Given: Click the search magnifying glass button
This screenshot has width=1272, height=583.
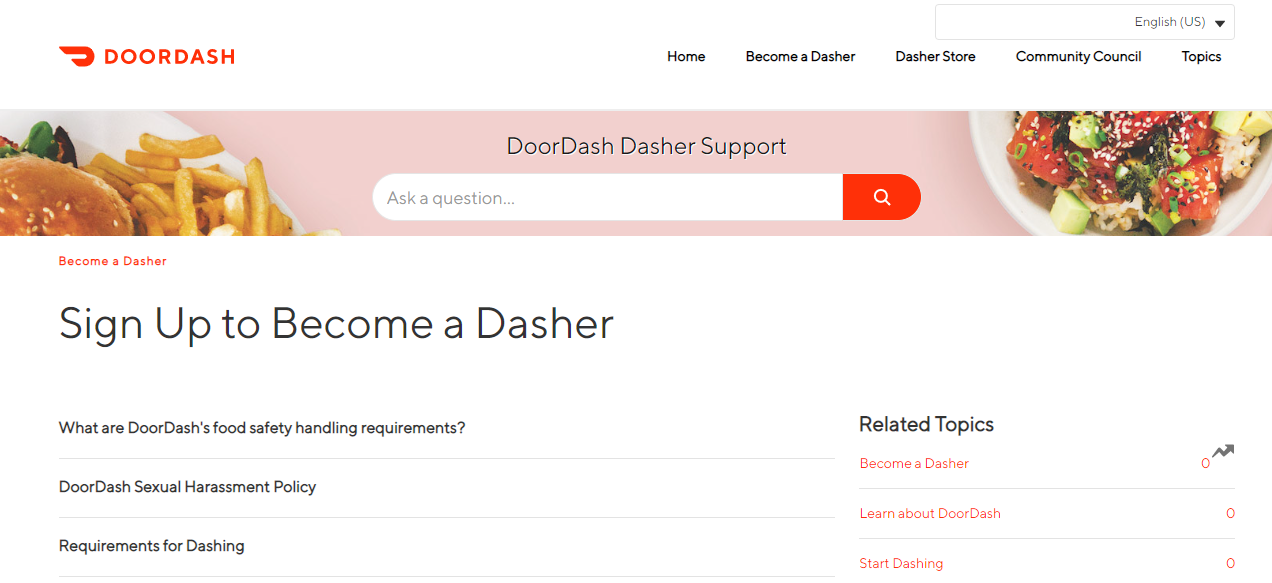Looking at the screenshot, I should point(881,197).
